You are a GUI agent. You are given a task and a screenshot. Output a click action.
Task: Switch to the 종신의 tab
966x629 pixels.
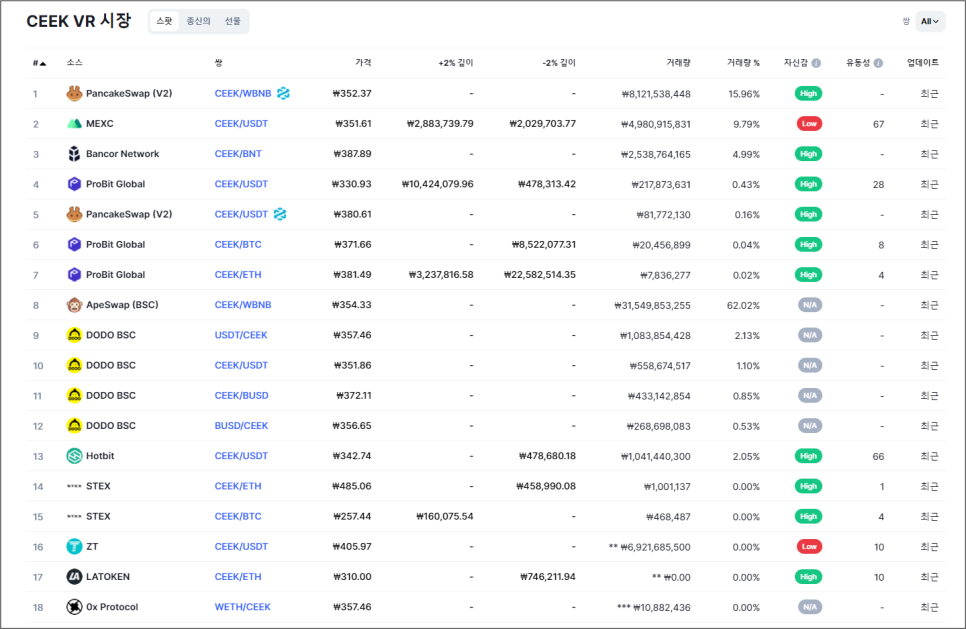pos(198,21)
